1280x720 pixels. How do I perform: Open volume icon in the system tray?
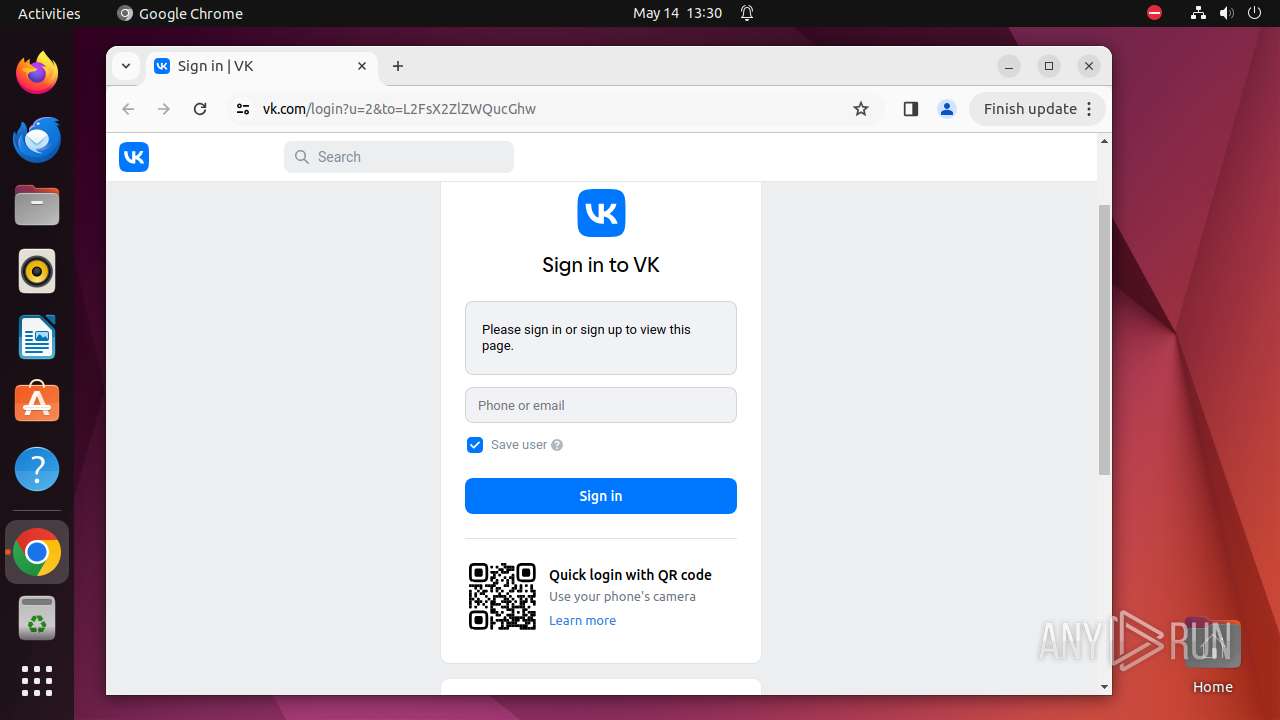tap(1227, 13)
